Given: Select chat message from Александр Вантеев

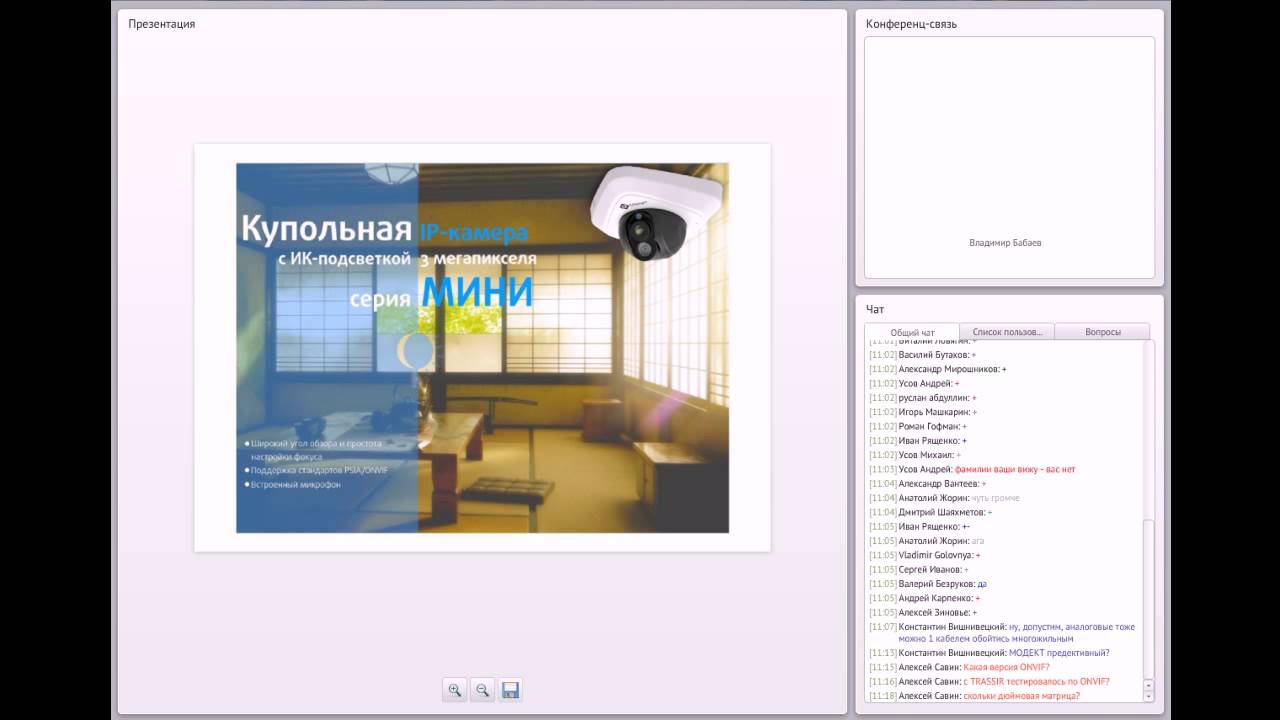Looking at the screenshot, I should tap(927, 483).
